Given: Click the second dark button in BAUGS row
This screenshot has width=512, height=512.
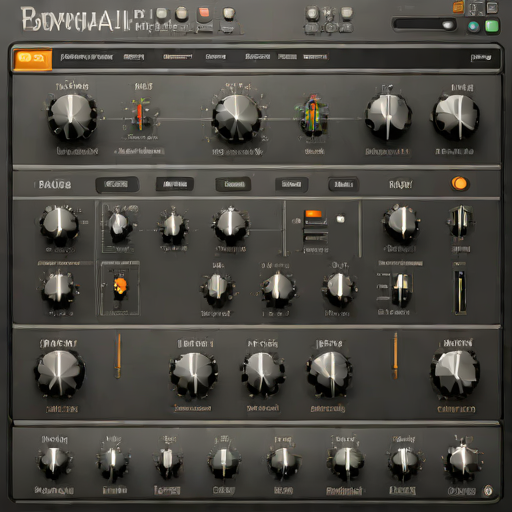Looking at the screenshot, I should pos(175,184).
